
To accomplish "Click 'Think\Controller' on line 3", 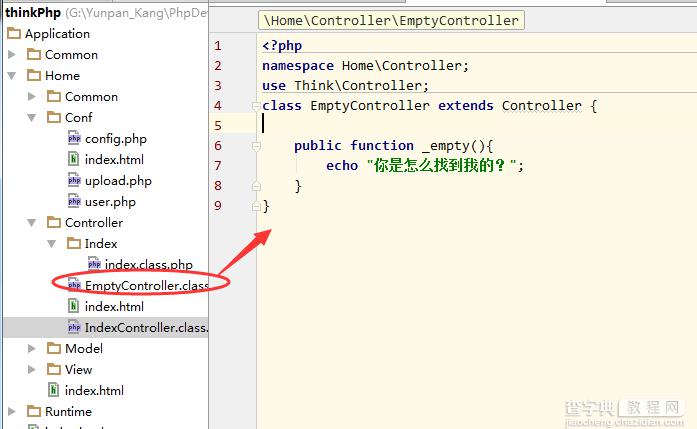I will pyautogui.click(x=358, y=85).
